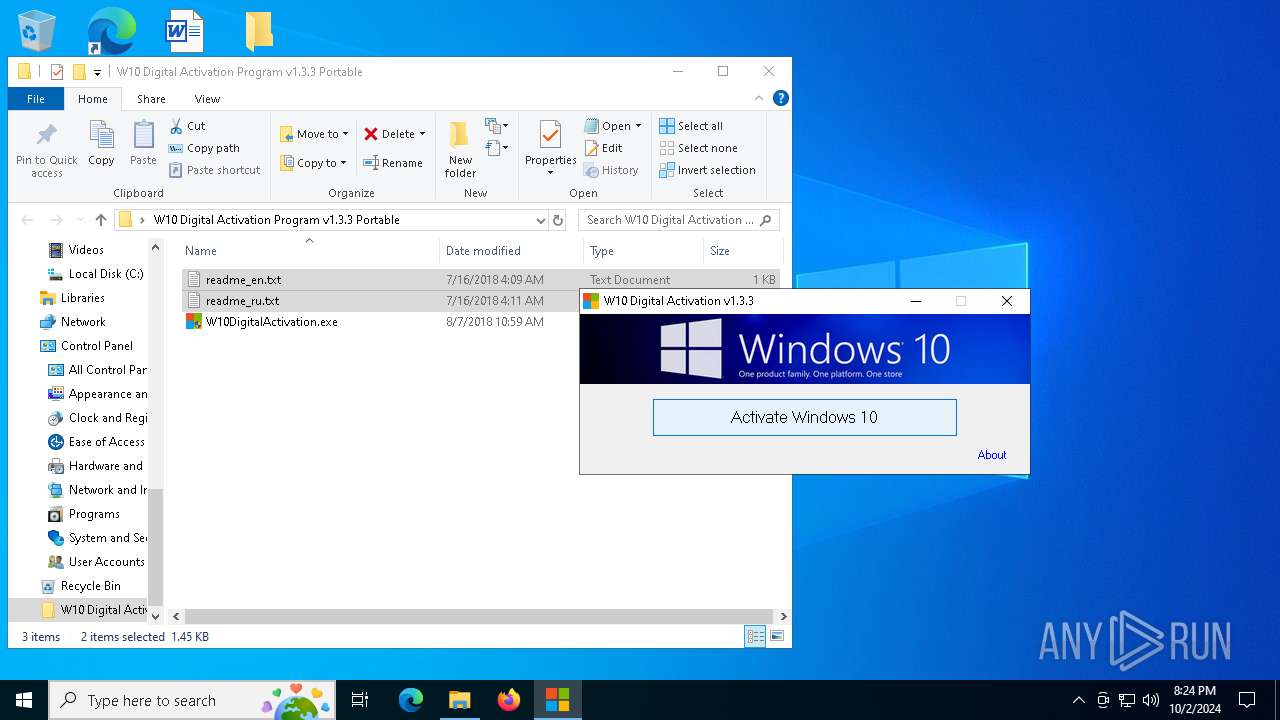Viewport: 1280px width, 720px height.
Task: Open the Recent locations dropdown arrow
Action: coord(80,220)
